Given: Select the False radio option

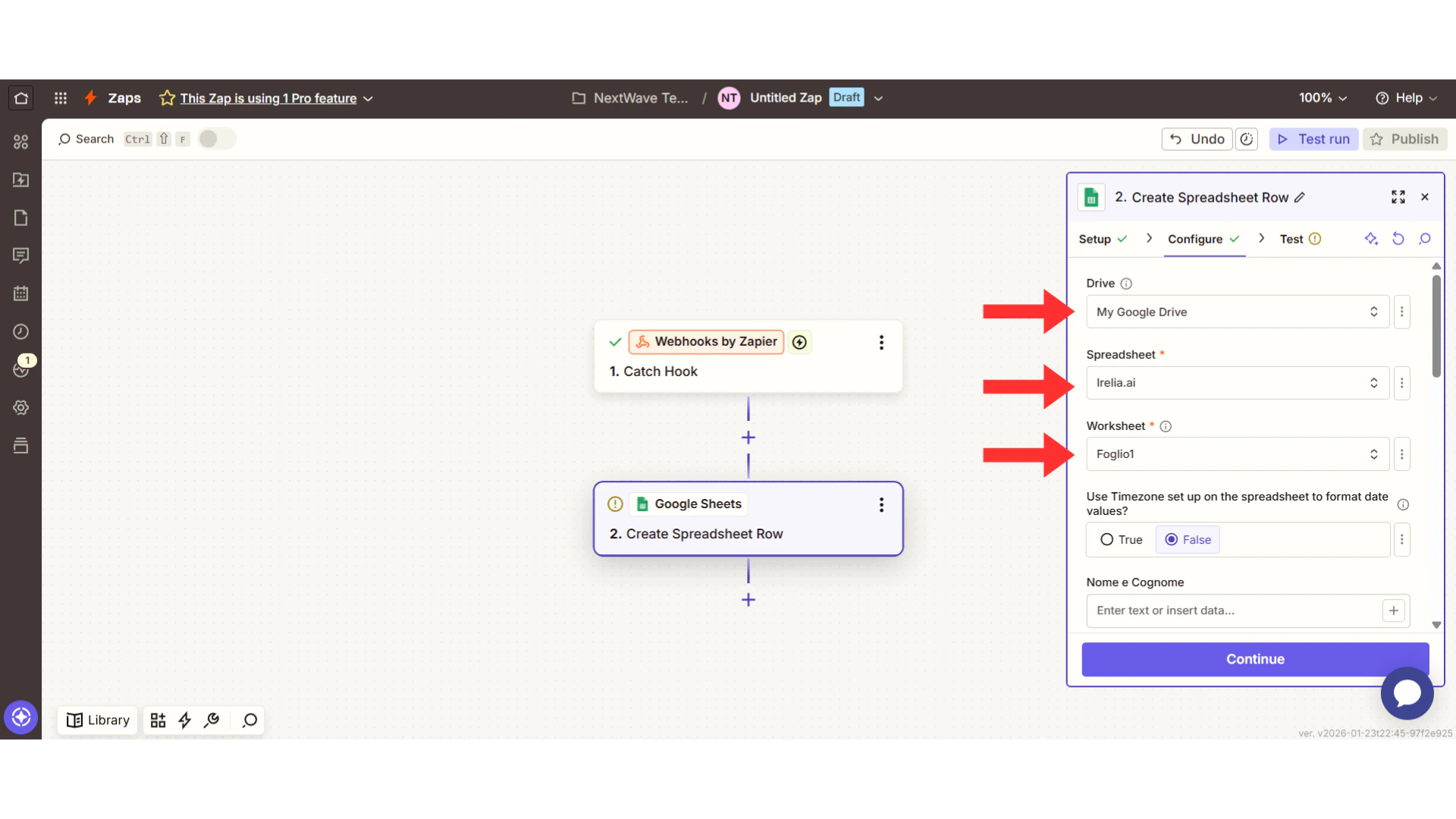Looking at the screenshot, I should 1172,540.
